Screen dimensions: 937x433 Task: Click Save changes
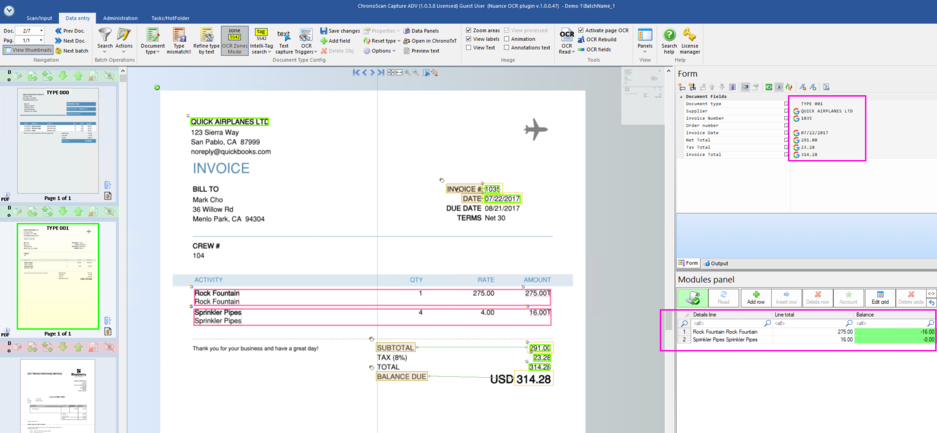pos(343,31)
